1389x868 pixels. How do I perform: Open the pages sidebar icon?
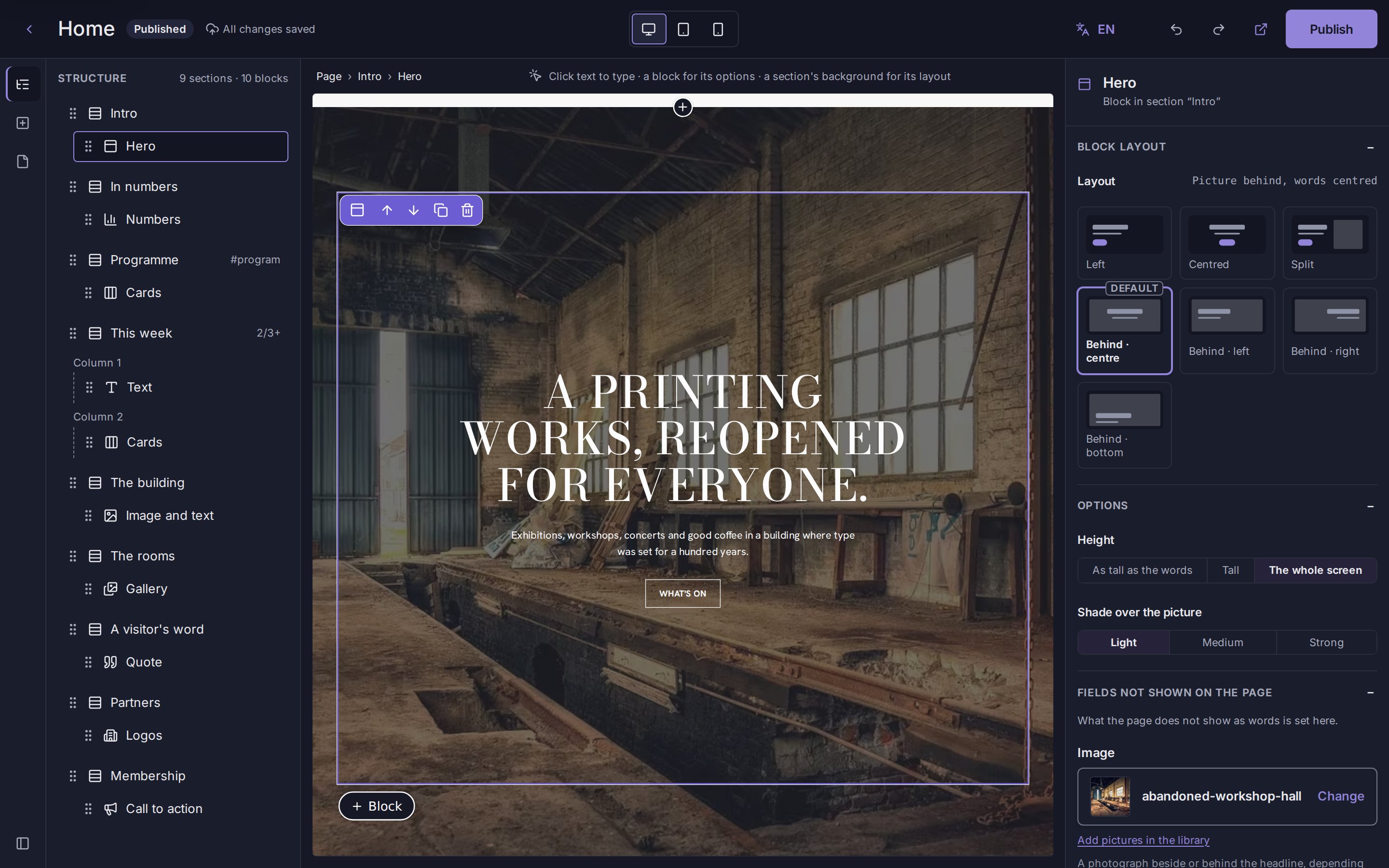coord(23,162)
